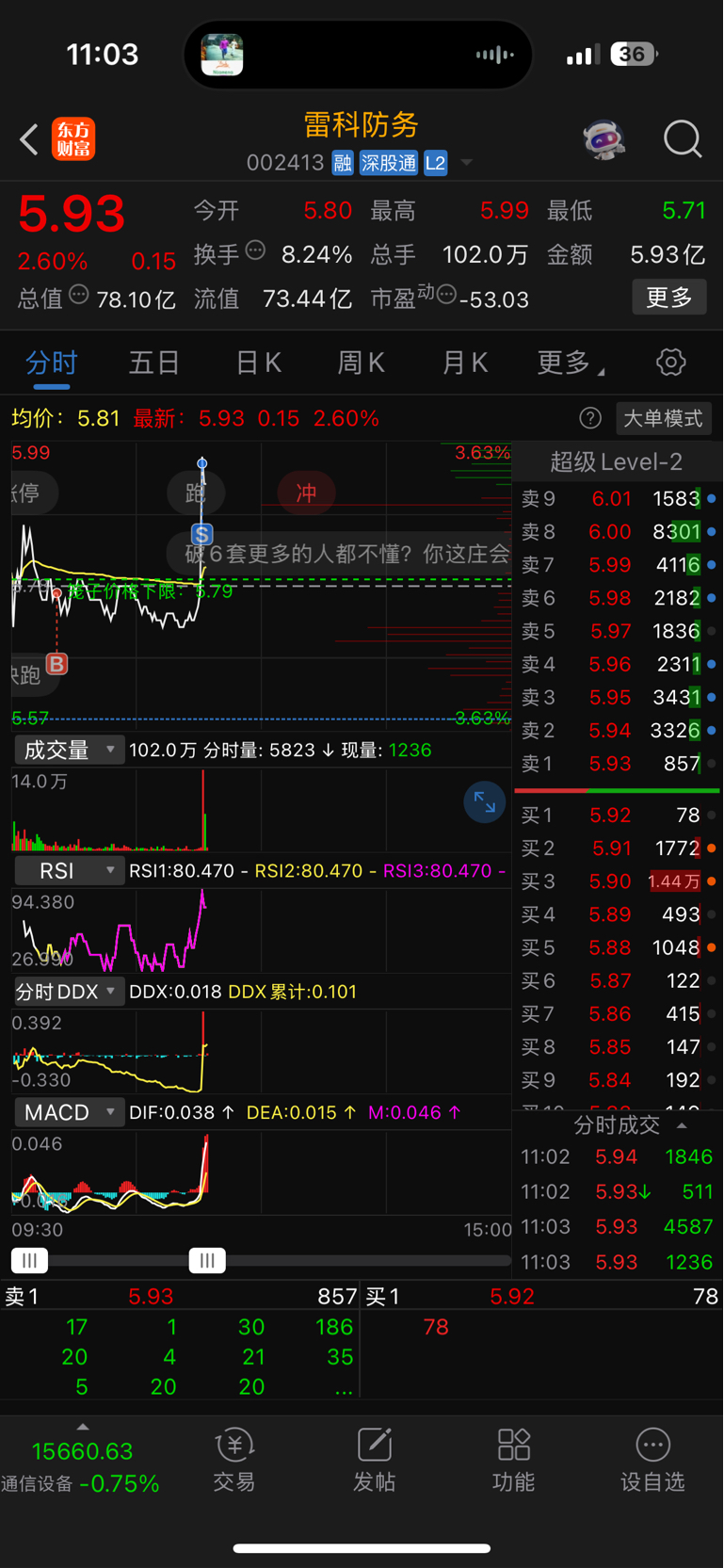
Task: Expand 分时成交 tick list arrow
Action: [682, 1125]
